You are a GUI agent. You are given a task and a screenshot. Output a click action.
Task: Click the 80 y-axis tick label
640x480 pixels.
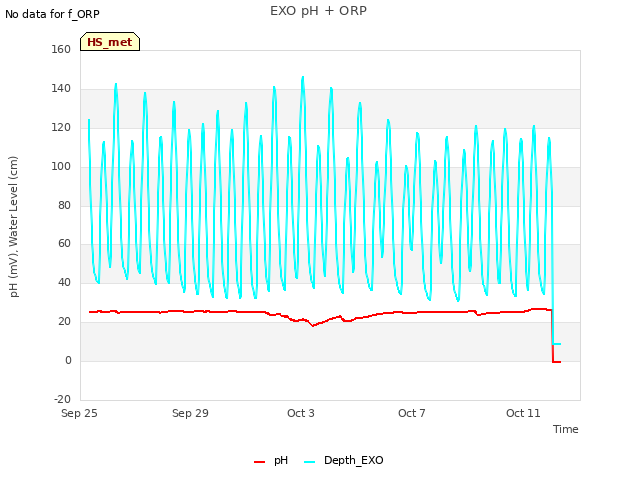click(64, 205)
